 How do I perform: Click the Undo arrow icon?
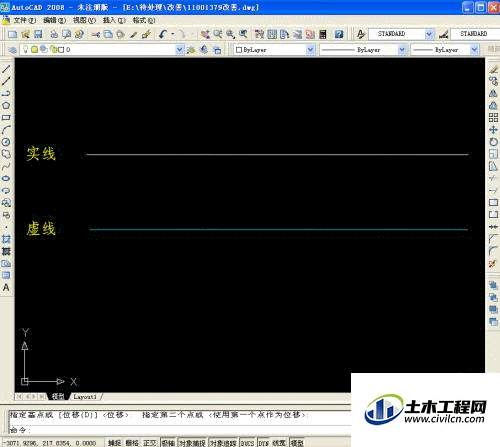pos(163,34)
